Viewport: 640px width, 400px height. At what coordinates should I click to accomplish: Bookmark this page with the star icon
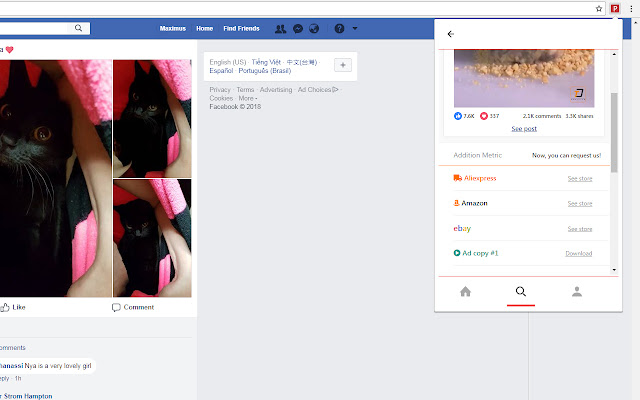(x=599, y=9)
